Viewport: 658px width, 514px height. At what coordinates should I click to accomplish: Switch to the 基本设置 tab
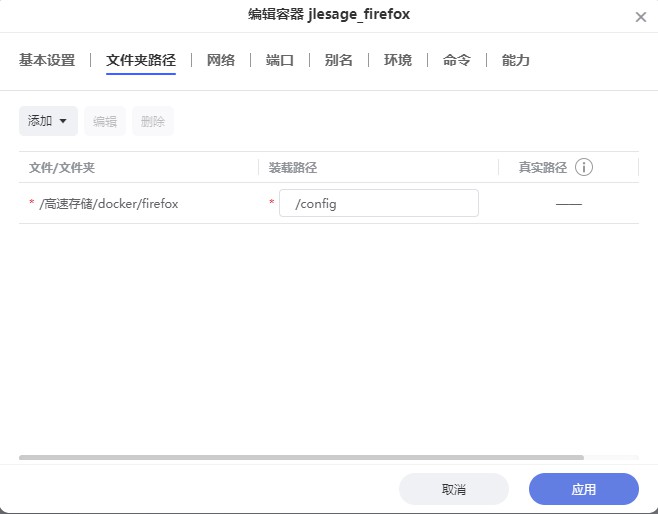pyautogui.click(x=47, y=60)
